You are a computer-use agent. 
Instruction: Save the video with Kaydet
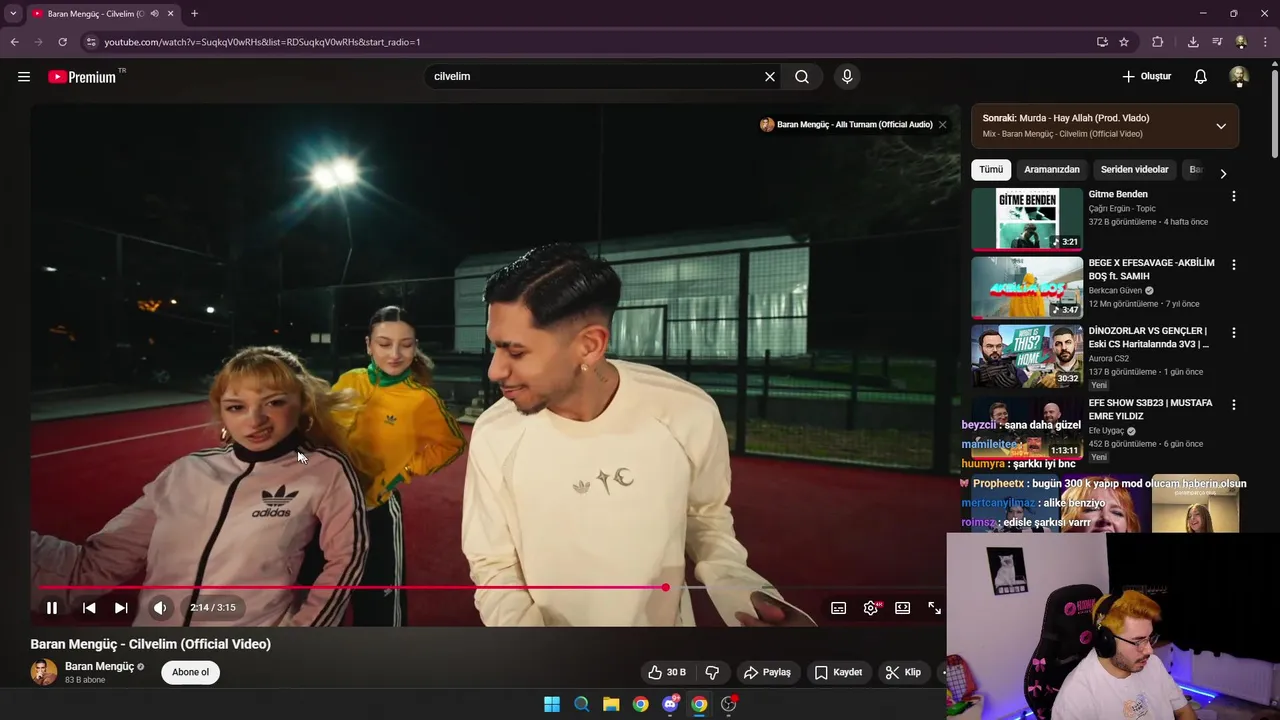[x=838, y=672]
